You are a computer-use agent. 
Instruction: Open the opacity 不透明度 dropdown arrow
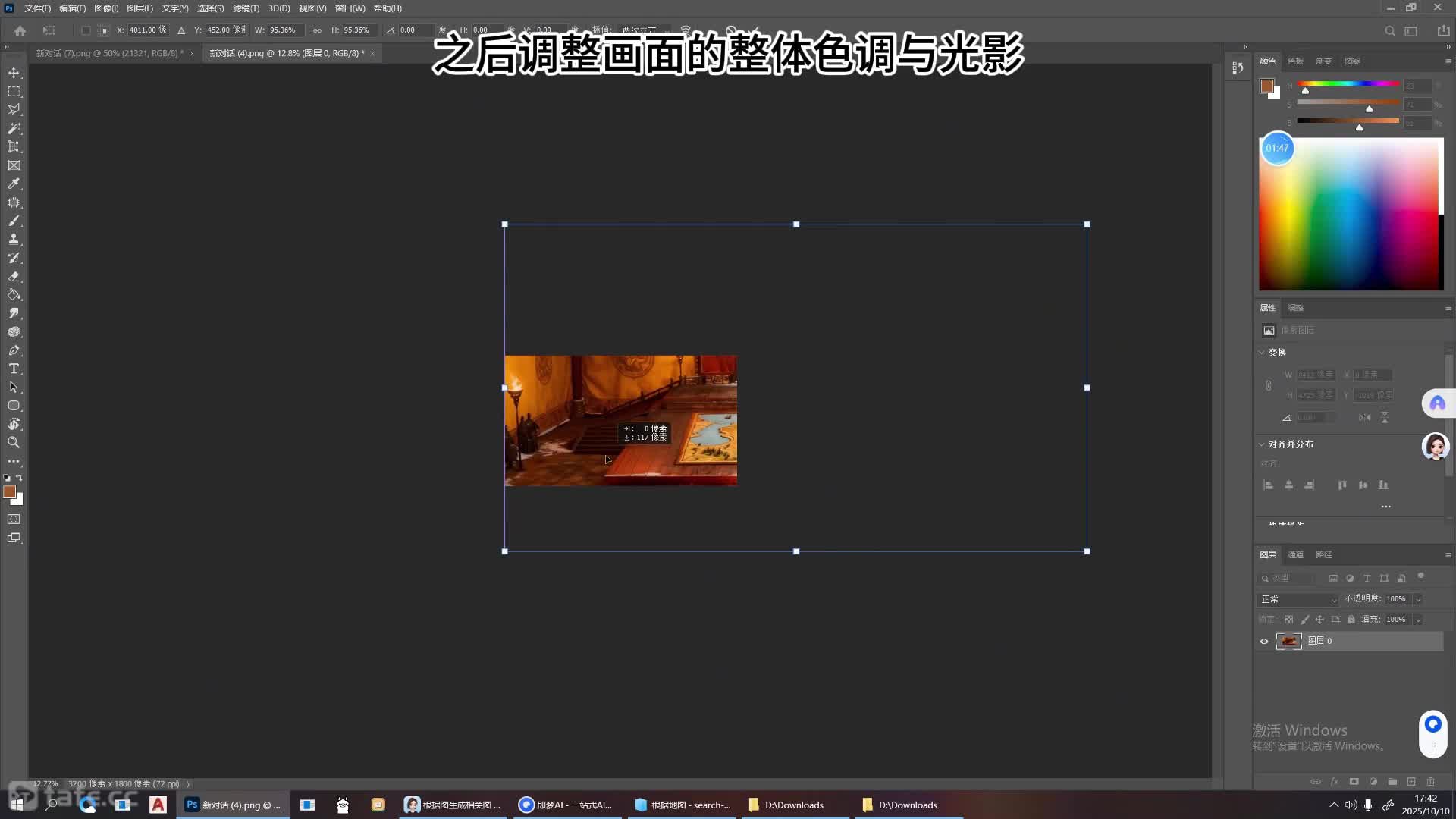[x=1417, y=599]
